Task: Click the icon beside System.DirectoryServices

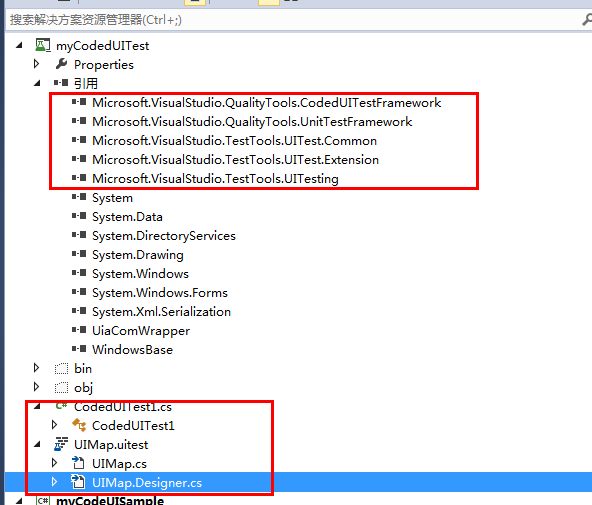Action: (79, 235)
